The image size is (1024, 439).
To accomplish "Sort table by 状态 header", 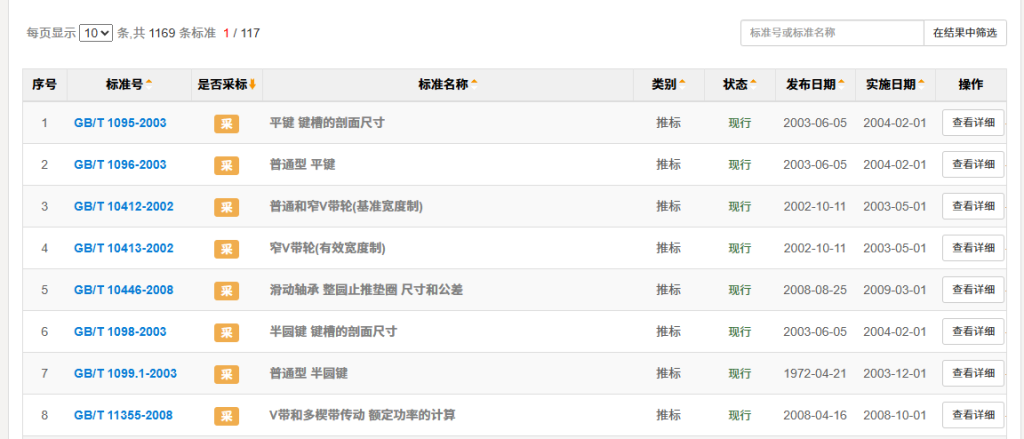I will point(739,85).
